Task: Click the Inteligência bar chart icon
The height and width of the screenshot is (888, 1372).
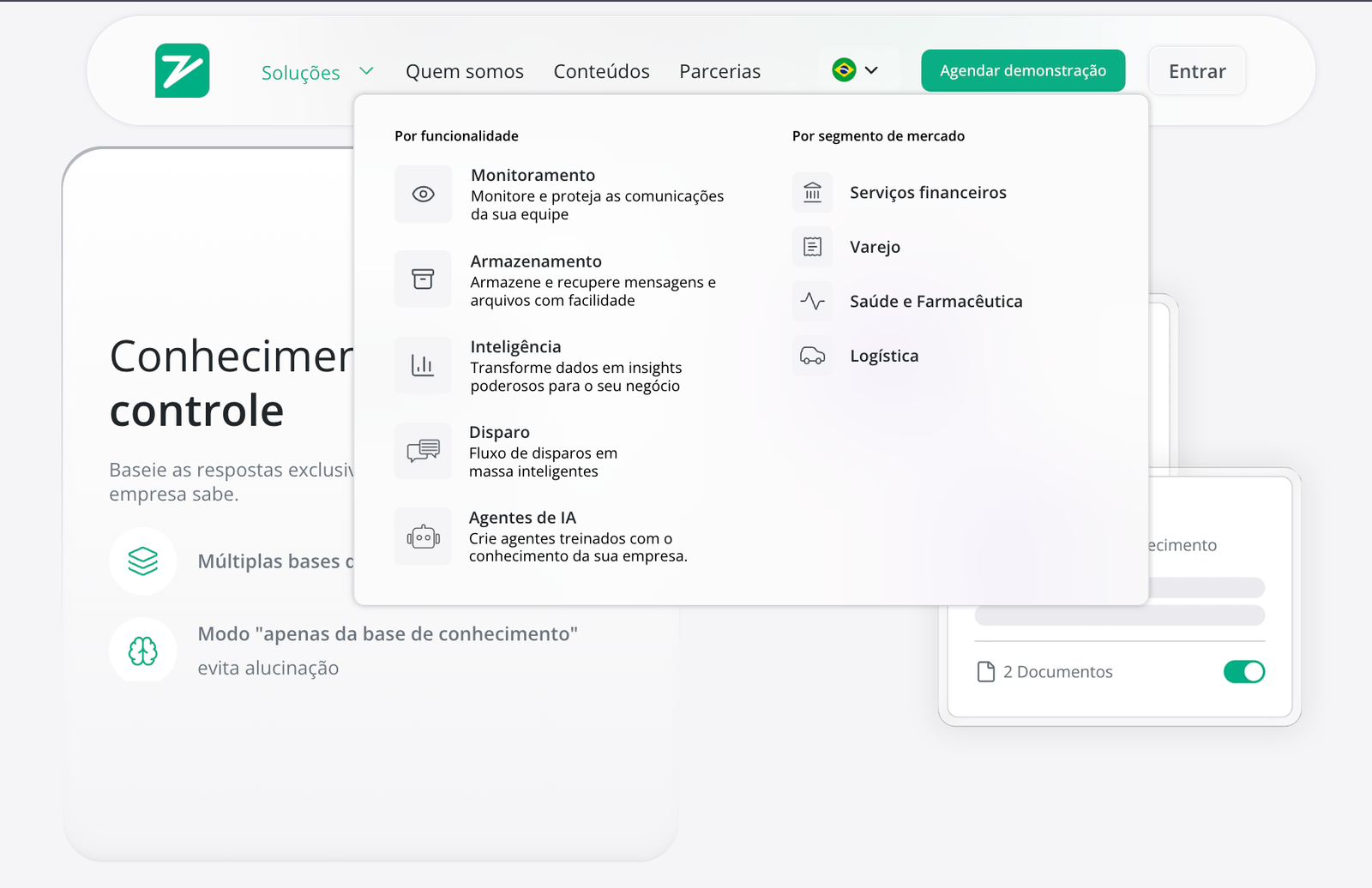Action: (x=423, y=365)
